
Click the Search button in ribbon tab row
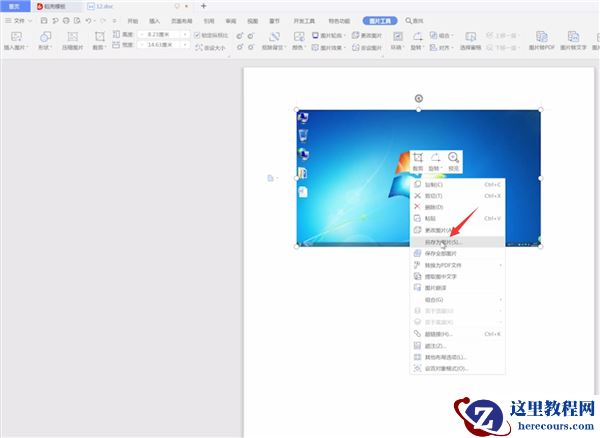[x=414, y=21]
